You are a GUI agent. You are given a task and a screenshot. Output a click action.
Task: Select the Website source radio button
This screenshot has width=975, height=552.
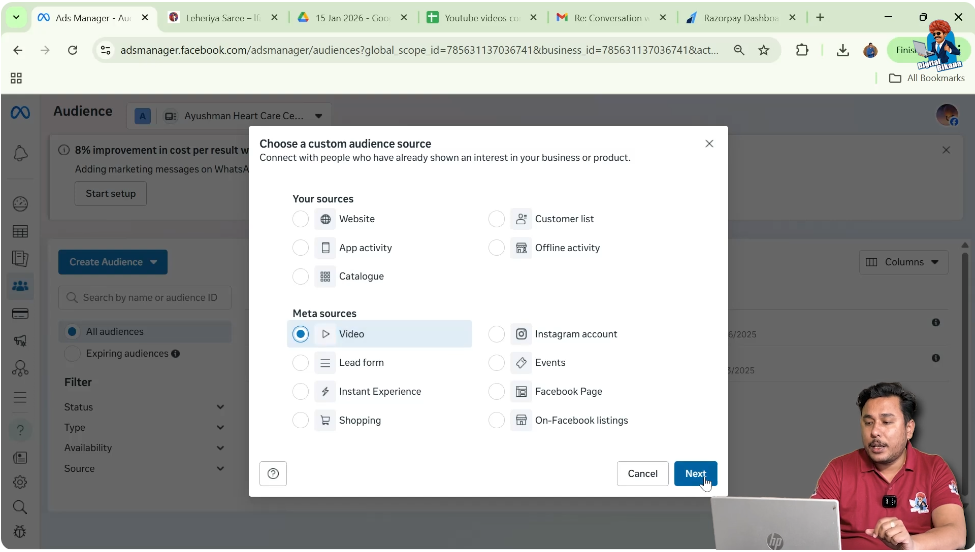point(300,219)
